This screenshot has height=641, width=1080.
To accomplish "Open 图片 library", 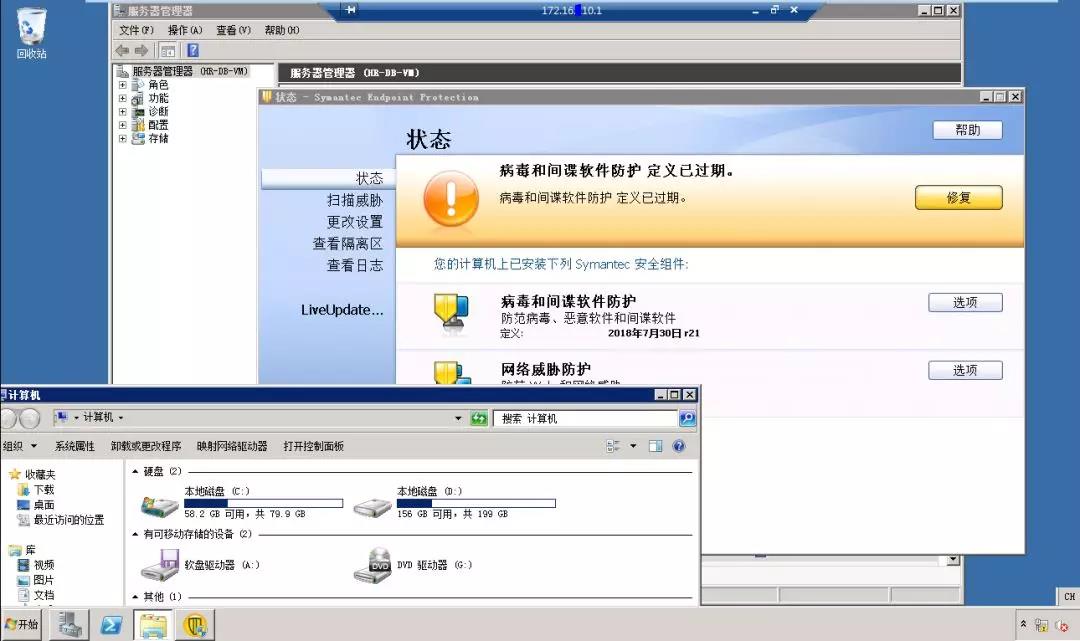I will tap(37, 580).
